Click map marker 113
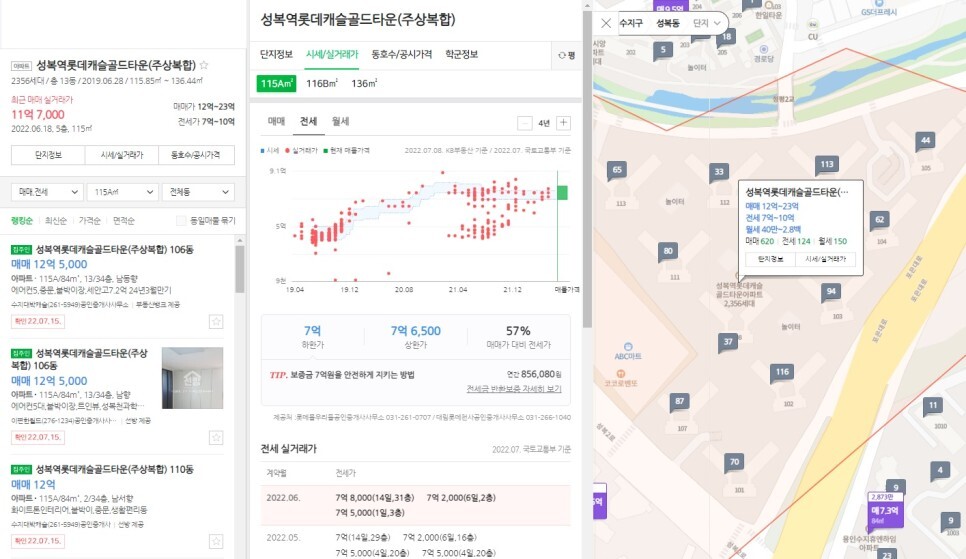Viewport: 966px width, 559px height. pyautogui.click(x=827, y=165)
